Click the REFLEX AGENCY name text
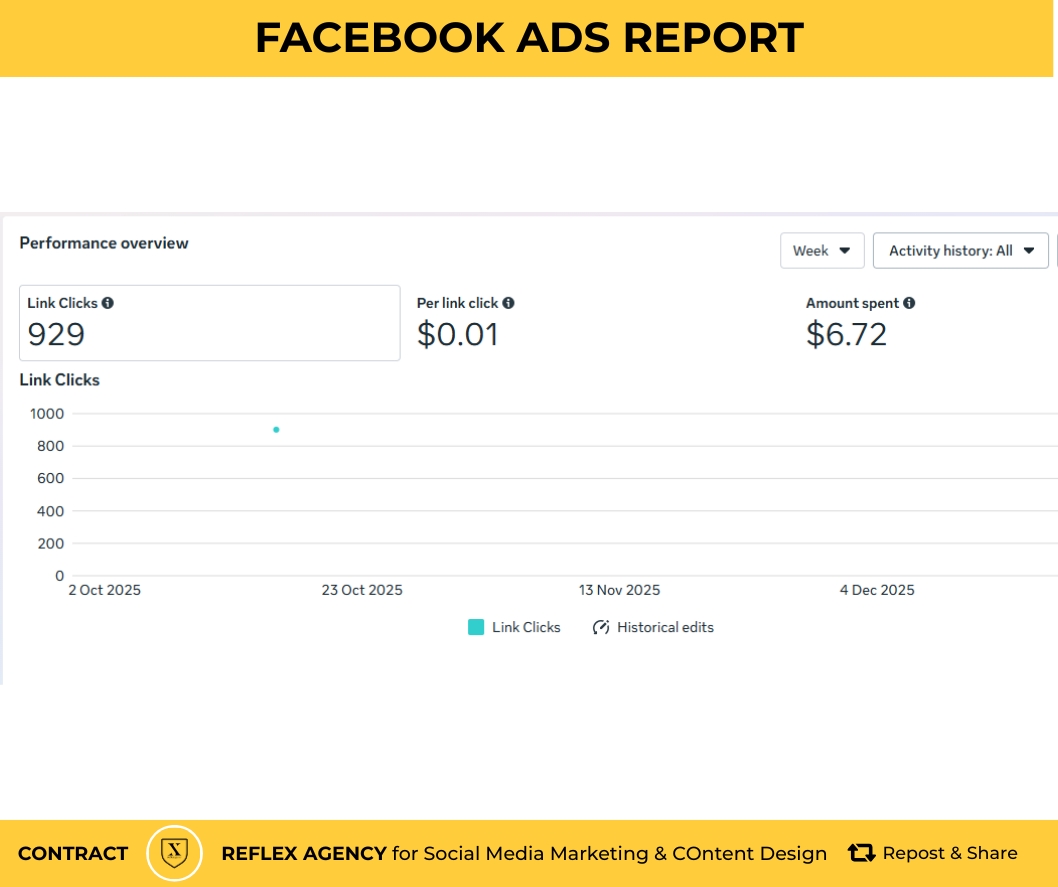Screen dimensions: 1058x887 [x=303, y=854]
